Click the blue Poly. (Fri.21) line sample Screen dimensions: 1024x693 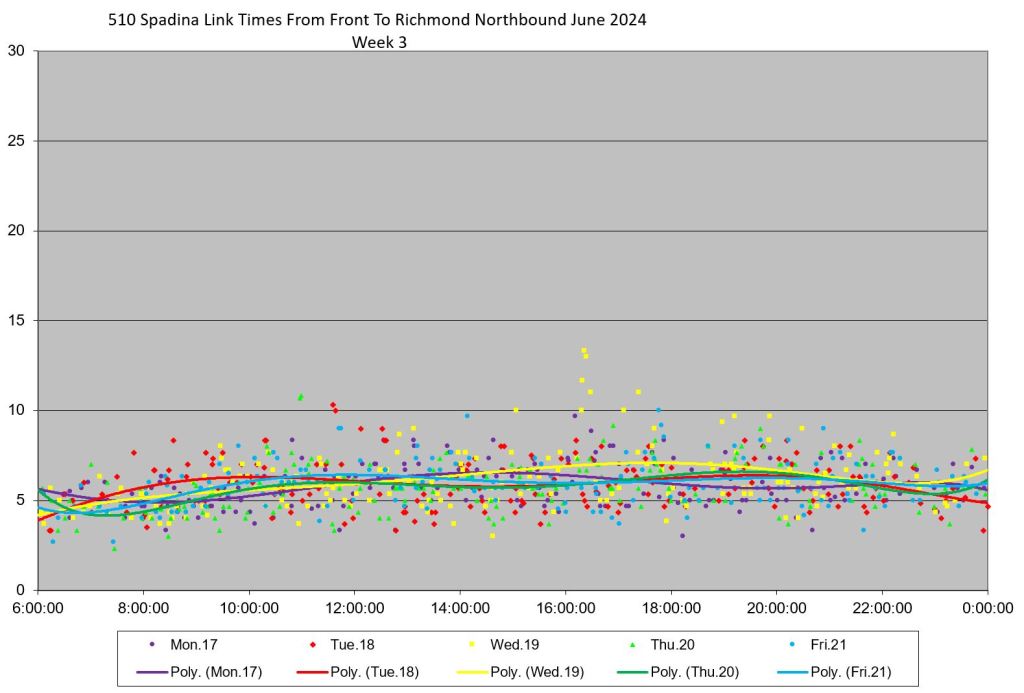tap(794, 672)
